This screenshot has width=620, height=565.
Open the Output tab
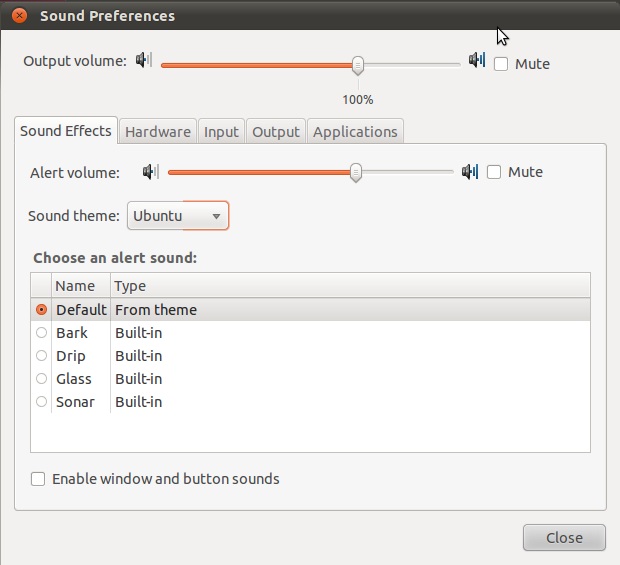click(276, 131)
